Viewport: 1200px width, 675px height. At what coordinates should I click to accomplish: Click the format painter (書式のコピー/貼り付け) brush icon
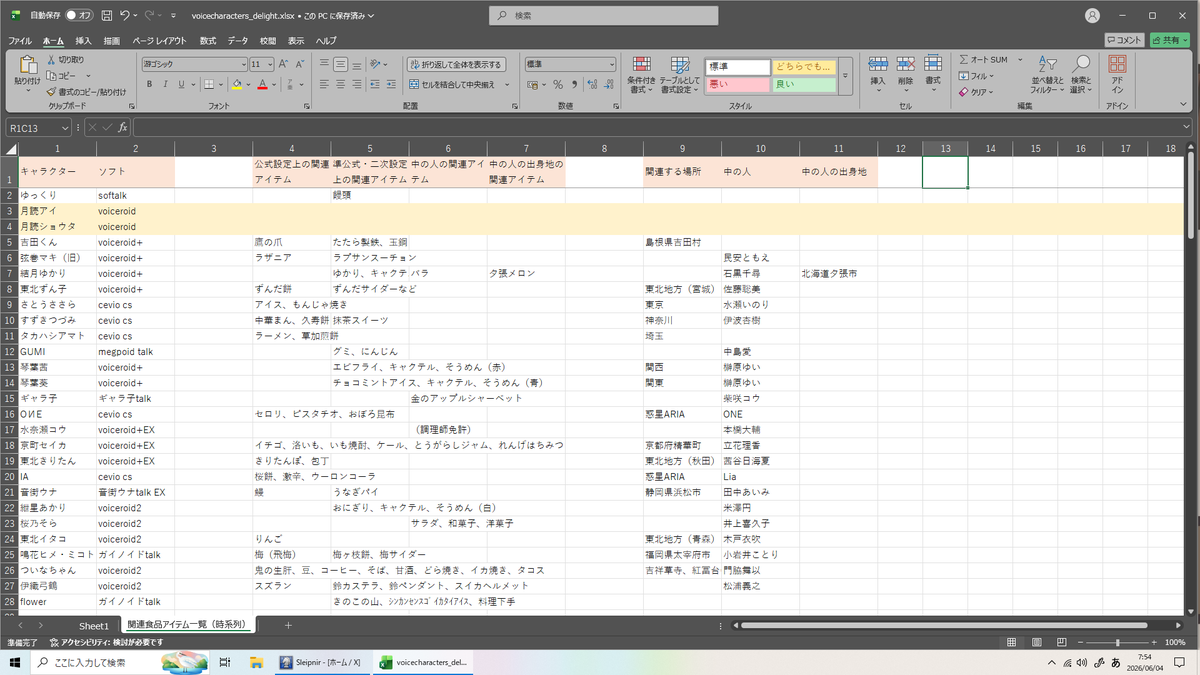click(53, 91)
